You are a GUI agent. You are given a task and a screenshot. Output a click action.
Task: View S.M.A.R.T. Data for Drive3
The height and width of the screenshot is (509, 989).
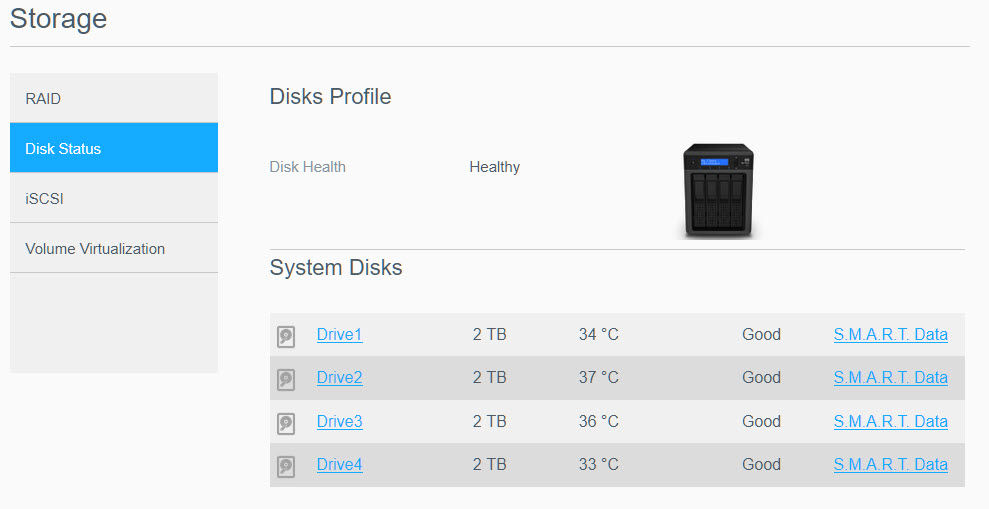890,422
